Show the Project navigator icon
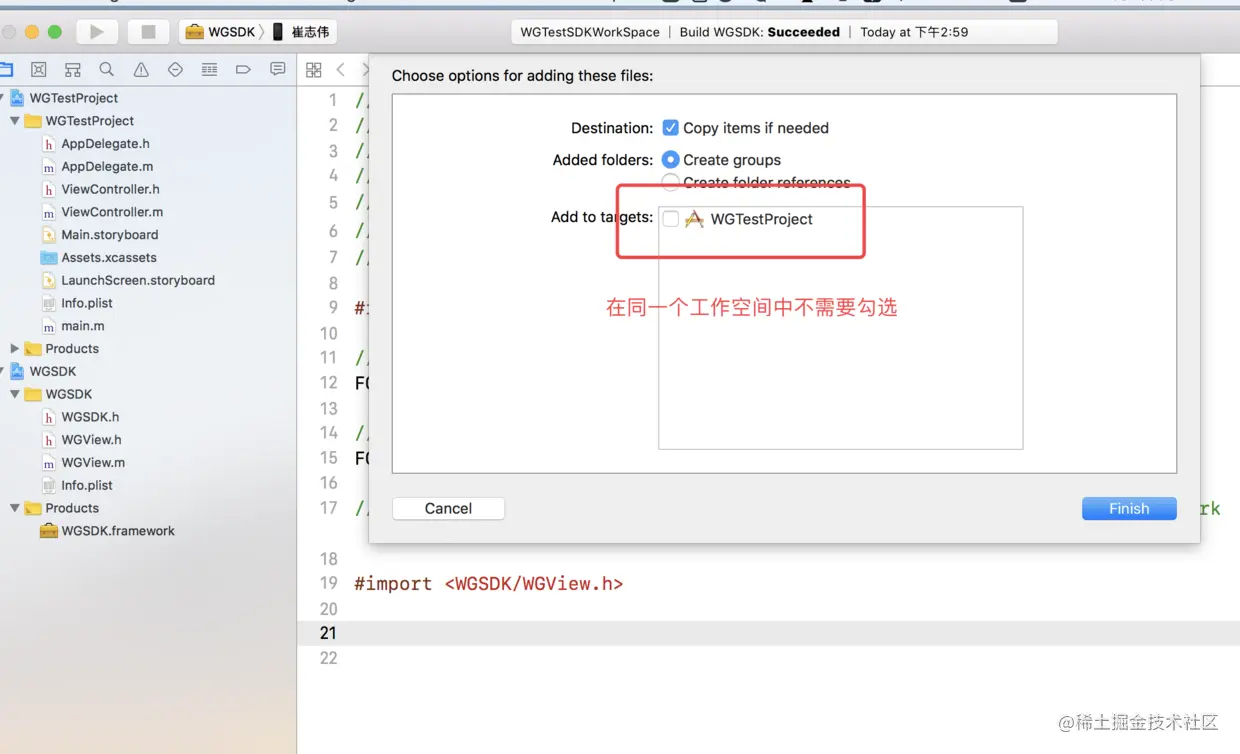 point(6,70)
